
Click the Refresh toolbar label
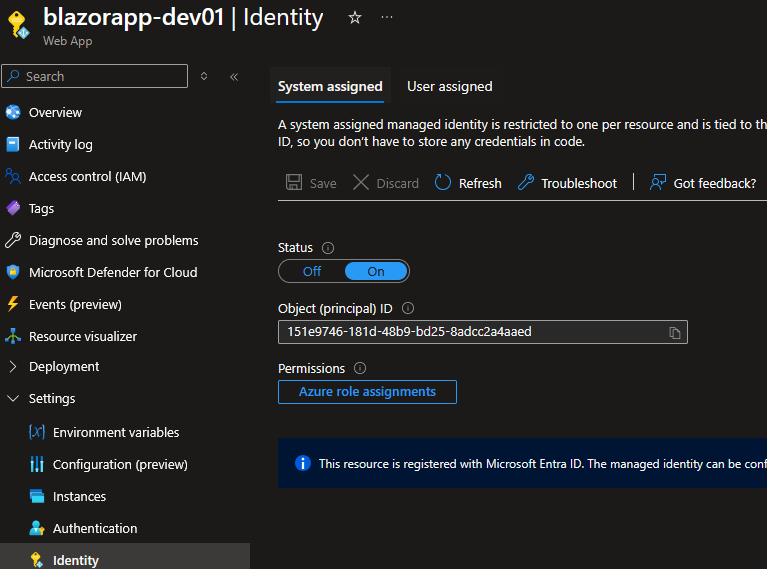point(480,183)
